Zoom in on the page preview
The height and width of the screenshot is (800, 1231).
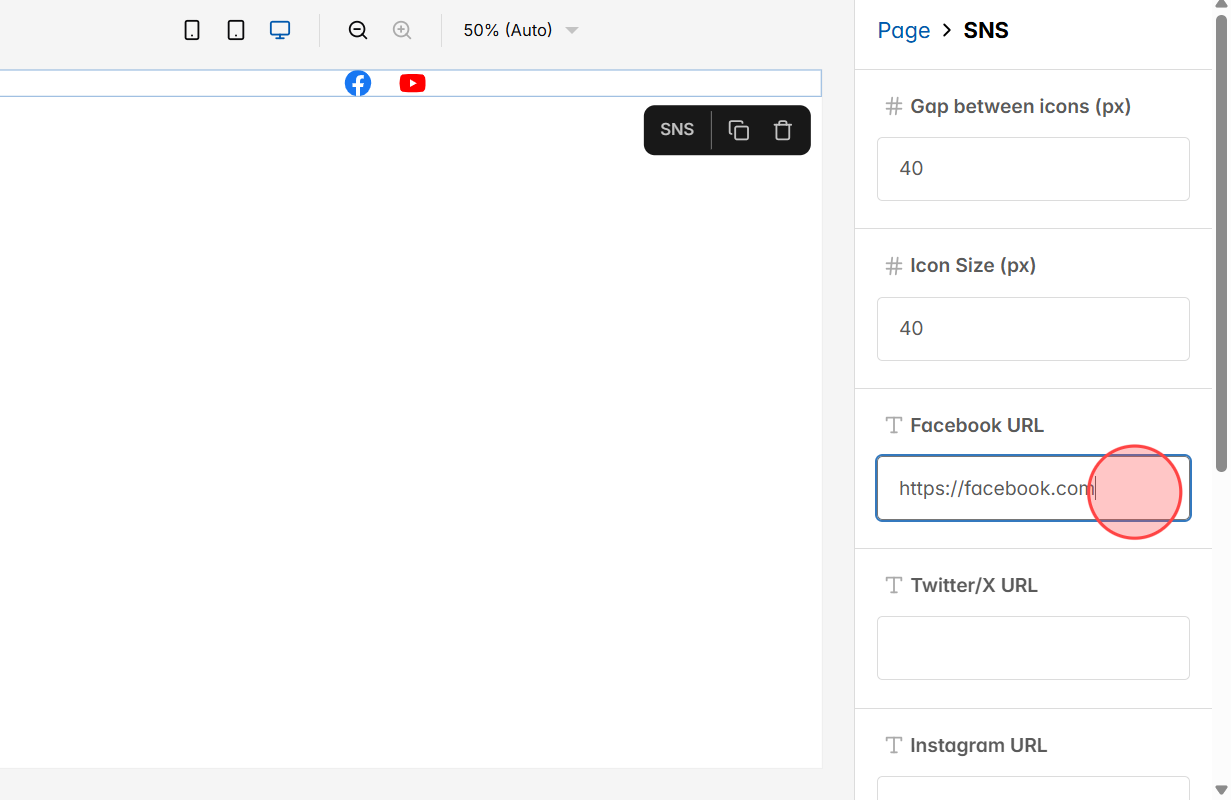point(402,30)
